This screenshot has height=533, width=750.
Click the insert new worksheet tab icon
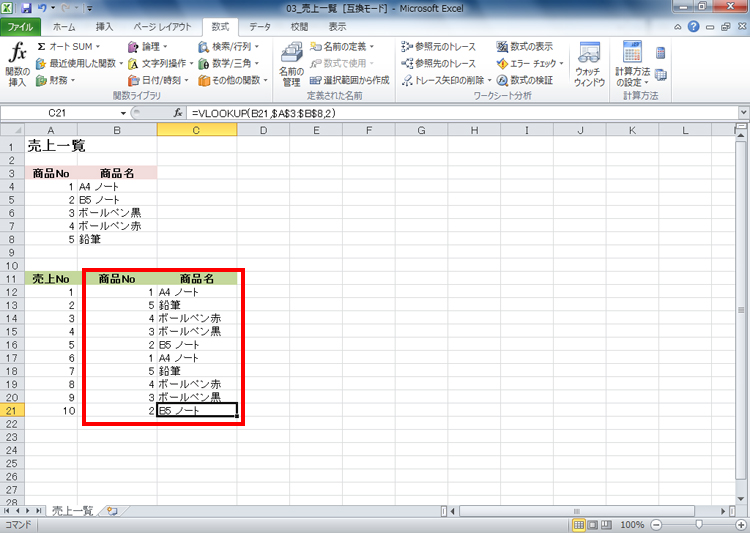pos(112,511)
